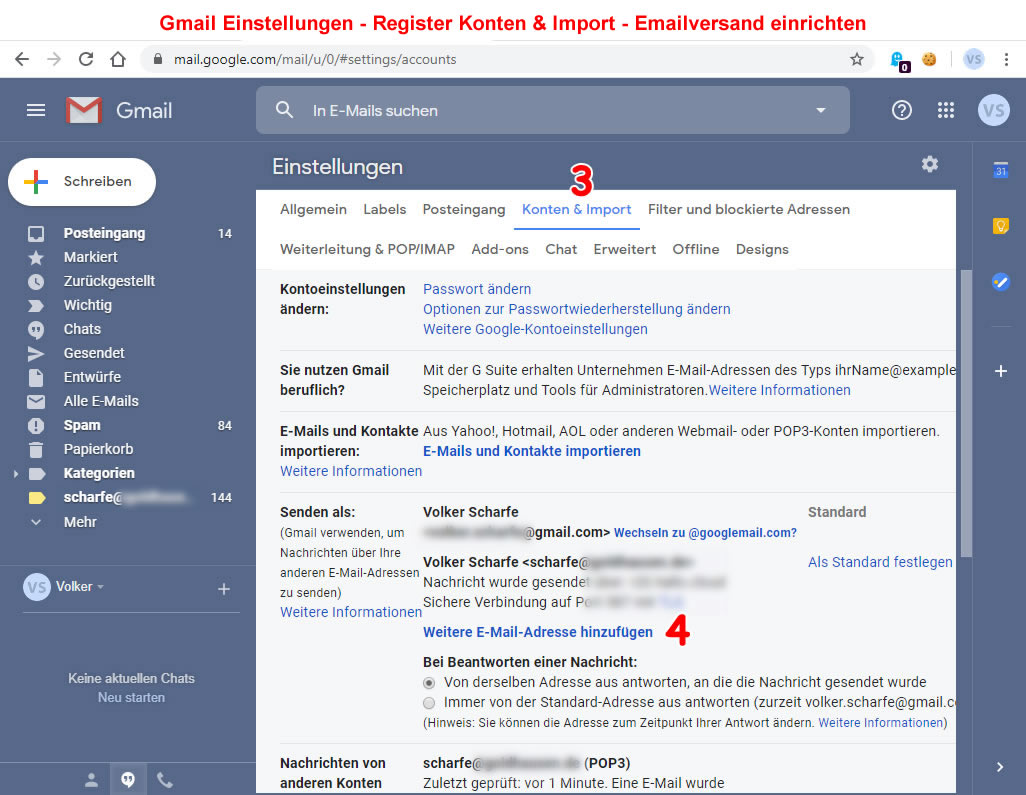Image resolution: width=1026 pixels, height=795 pixels.
Task: Open Optionen zur Passwortwiederherstellung ändern link
Action: pyautogui.click(x=576, y=309)
